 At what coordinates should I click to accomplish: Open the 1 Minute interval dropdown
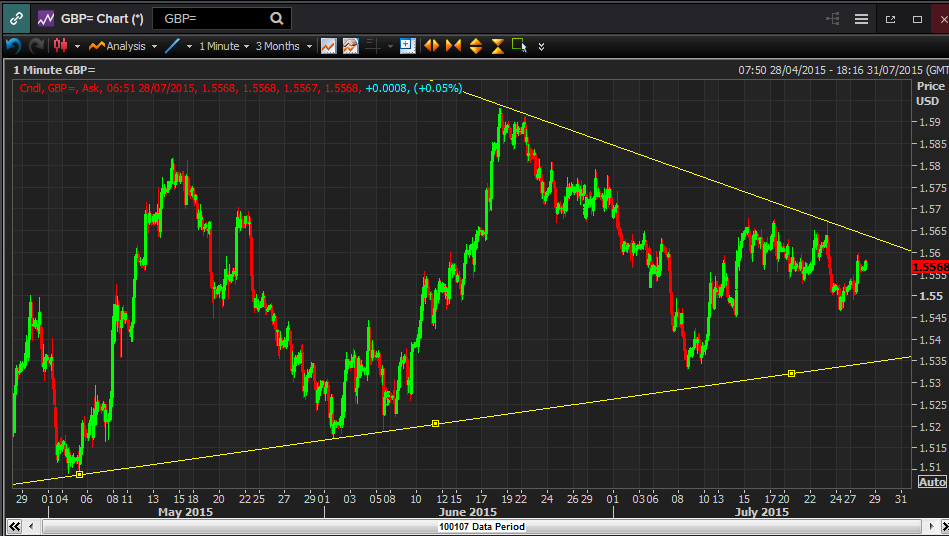(224, 46)
